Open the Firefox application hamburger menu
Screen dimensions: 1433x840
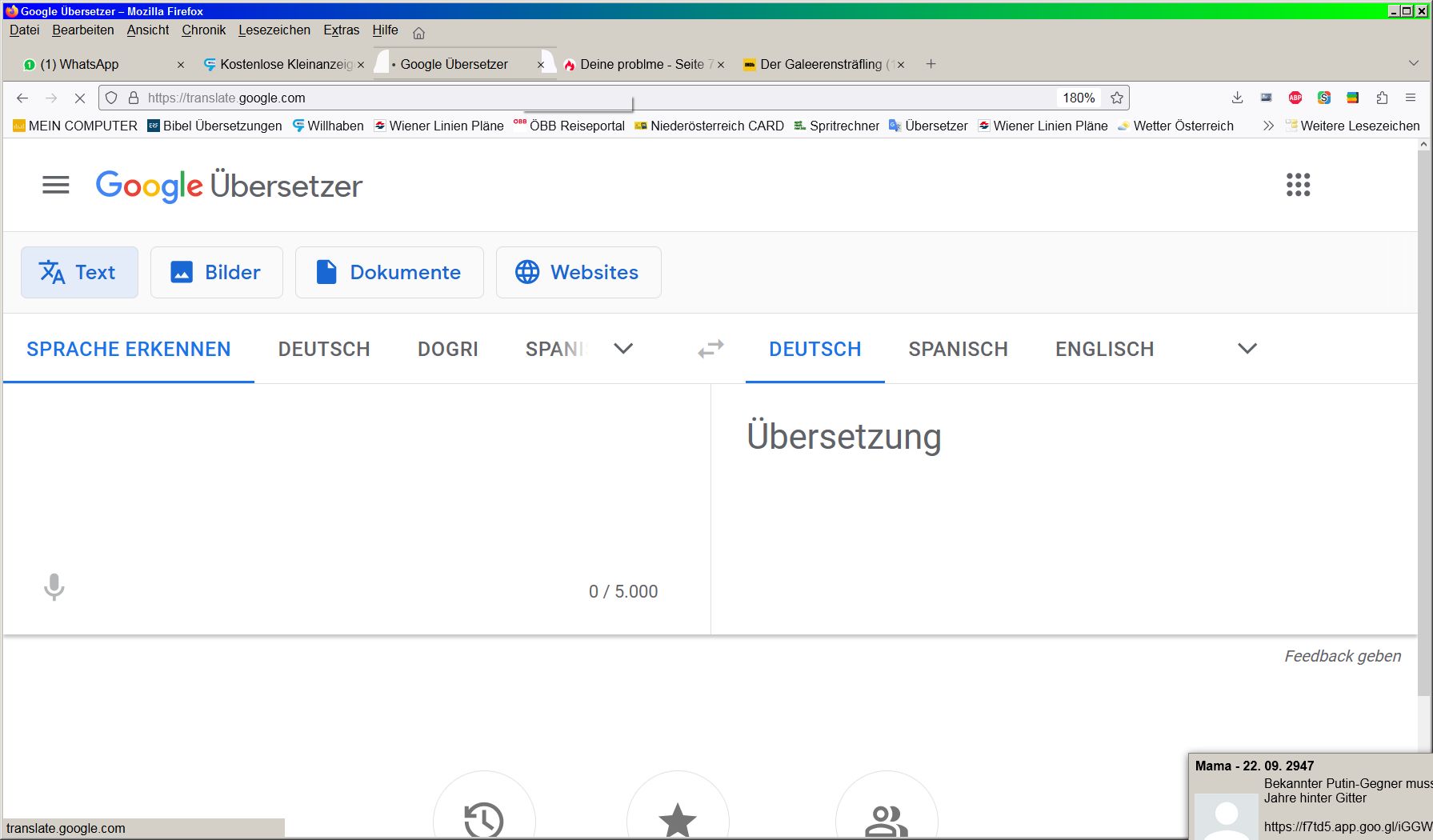pos(1411,98)
